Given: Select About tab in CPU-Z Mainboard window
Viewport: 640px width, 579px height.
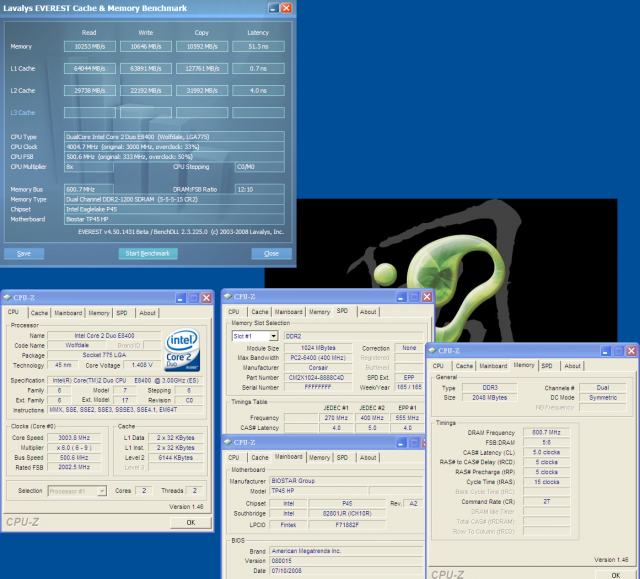Looking at the screenshot, I should pyautogui.click(x=368, y=457).
